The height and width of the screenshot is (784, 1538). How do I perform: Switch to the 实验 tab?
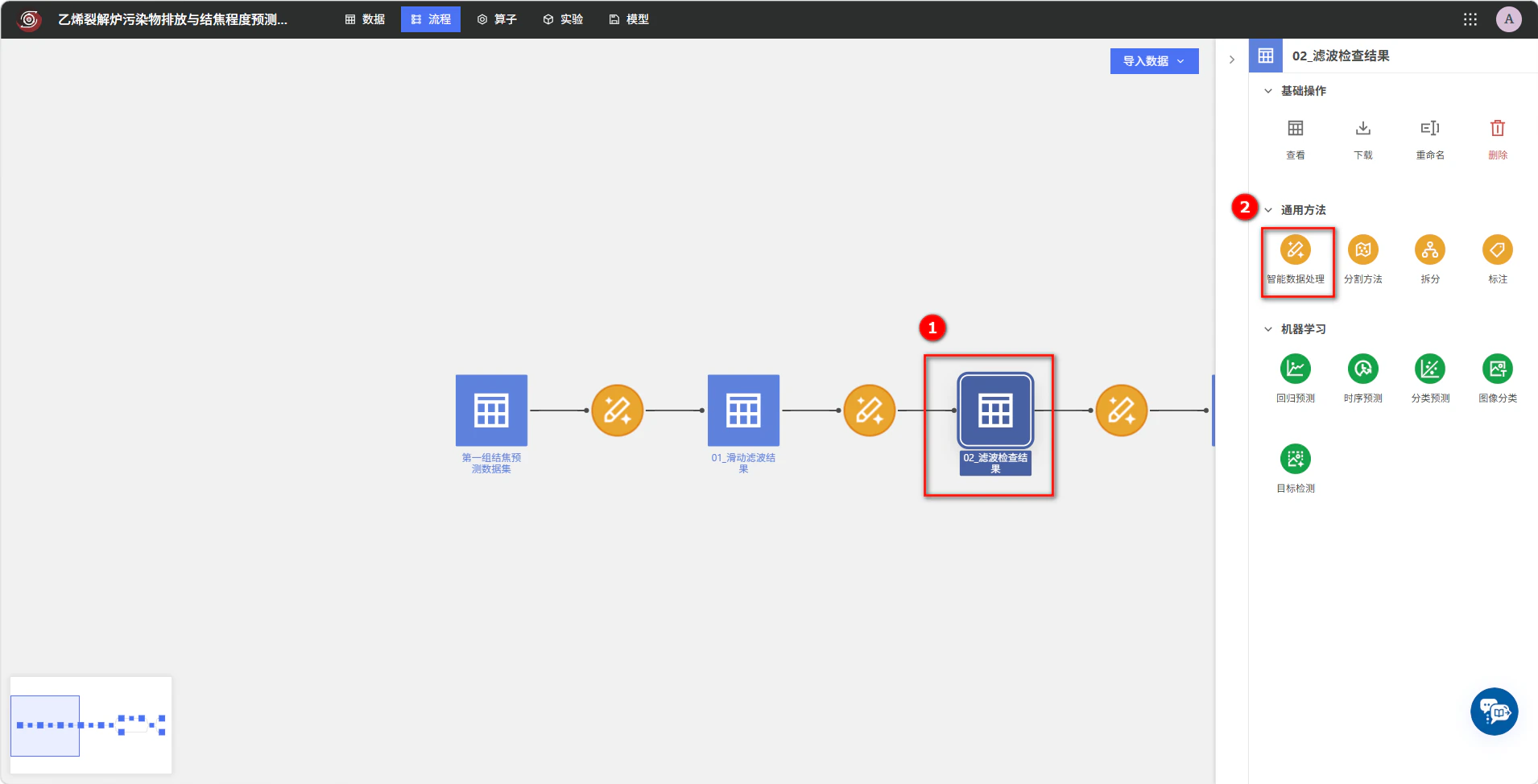[563, 19]
